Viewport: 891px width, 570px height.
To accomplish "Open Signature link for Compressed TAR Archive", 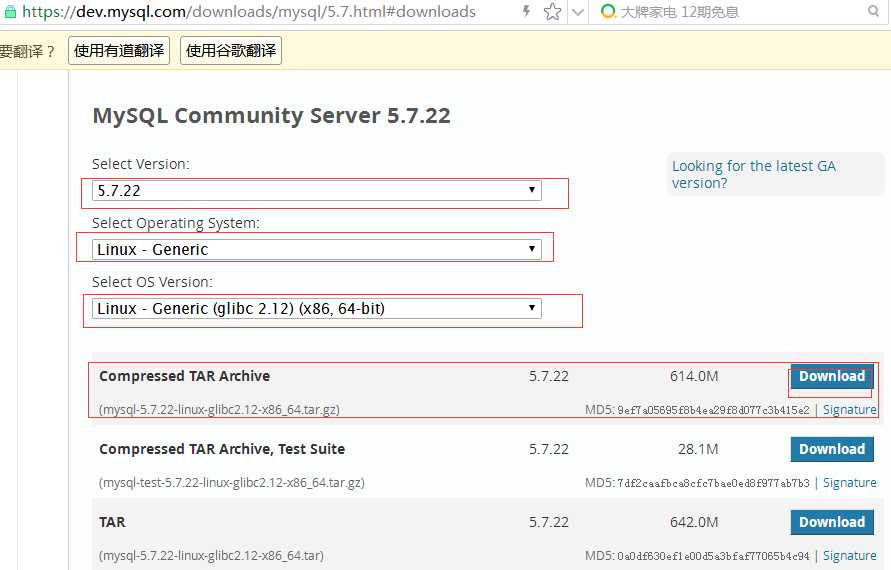I will click(x=850, y=410).
